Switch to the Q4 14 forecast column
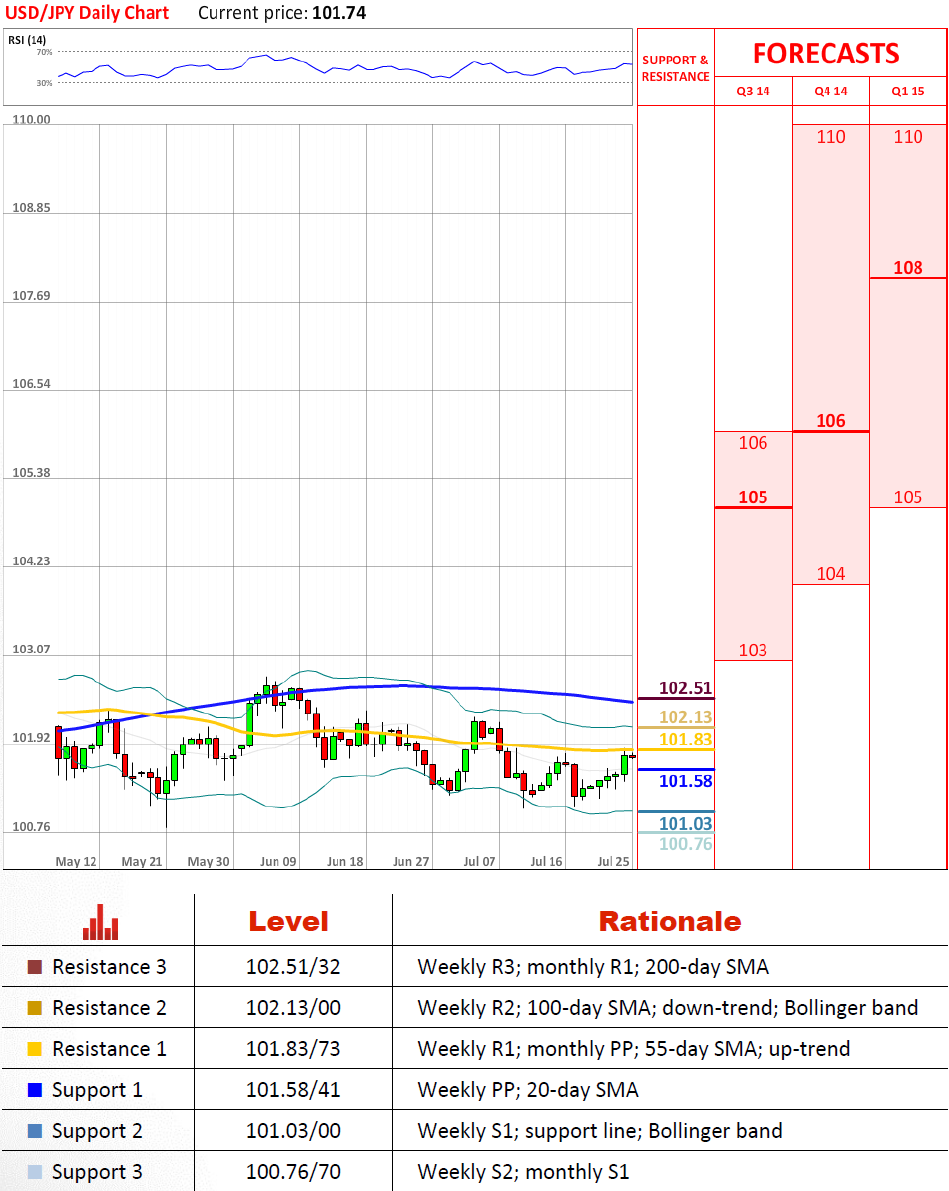Image resolution: width=949 pixels, height=1191 pixels. coord(830,91)
